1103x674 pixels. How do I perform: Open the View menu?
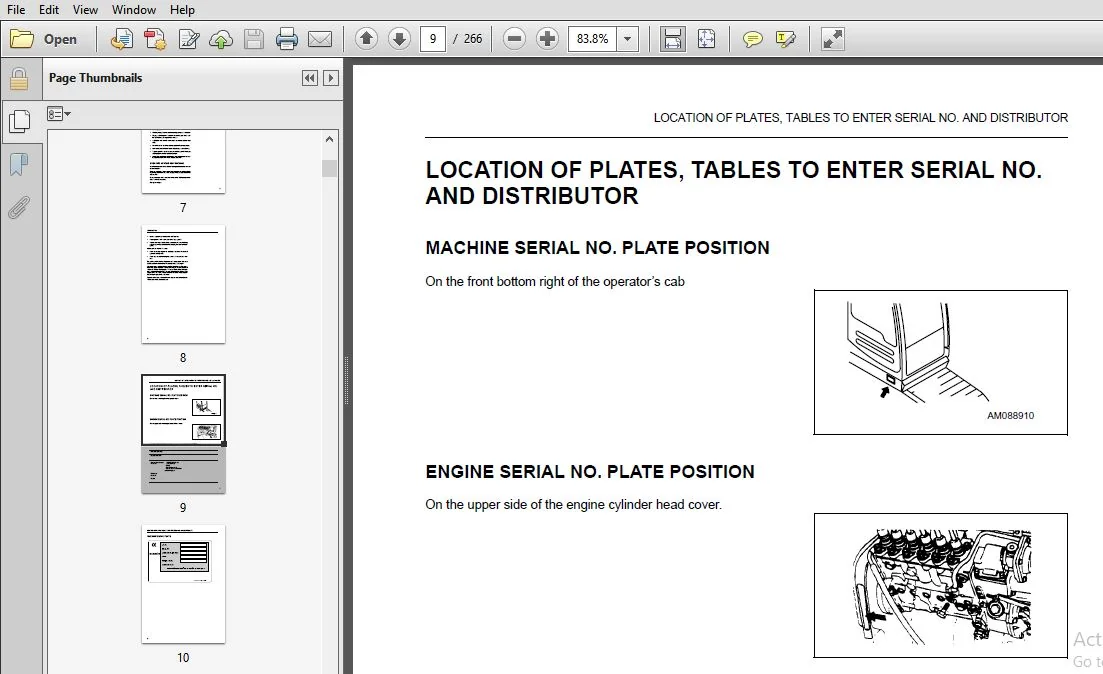(85, 10)
